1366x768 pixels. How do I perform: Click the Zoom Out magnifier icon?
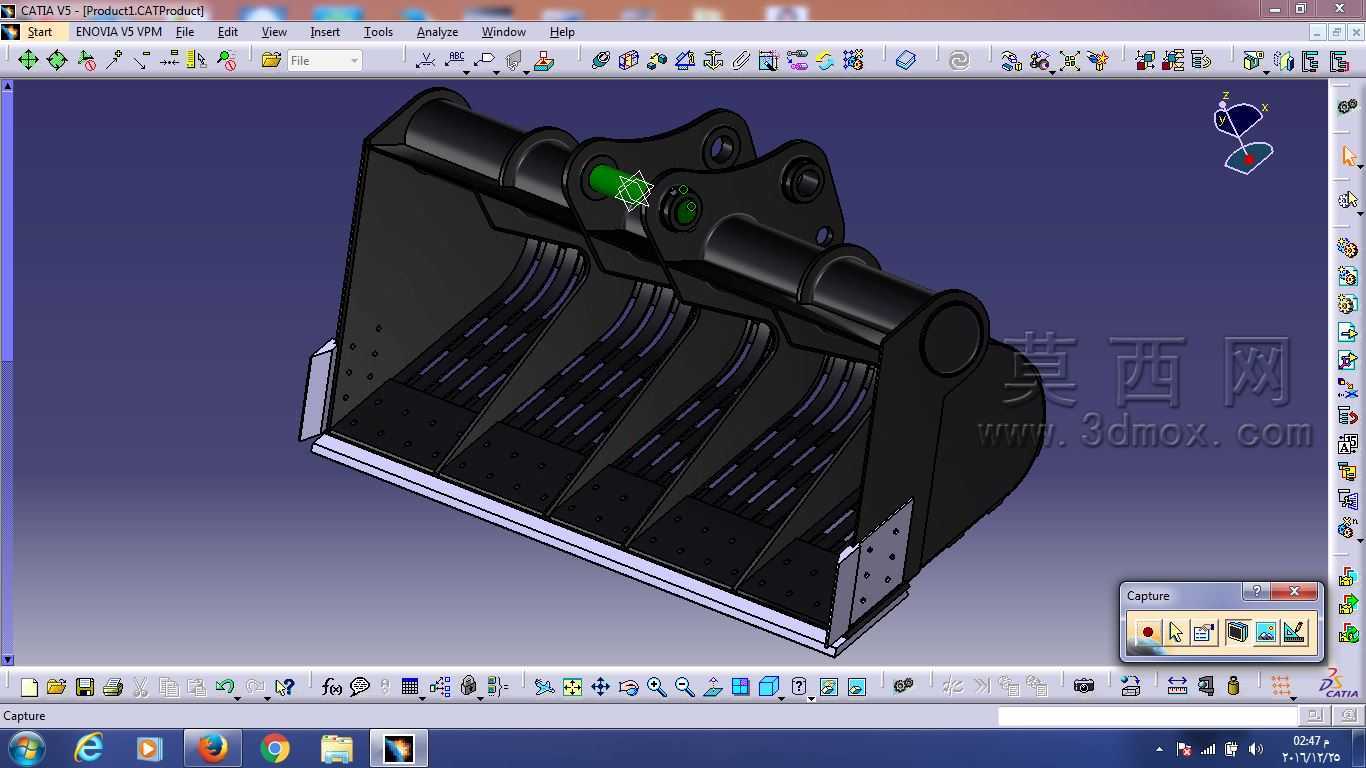(x=684, y=687)
